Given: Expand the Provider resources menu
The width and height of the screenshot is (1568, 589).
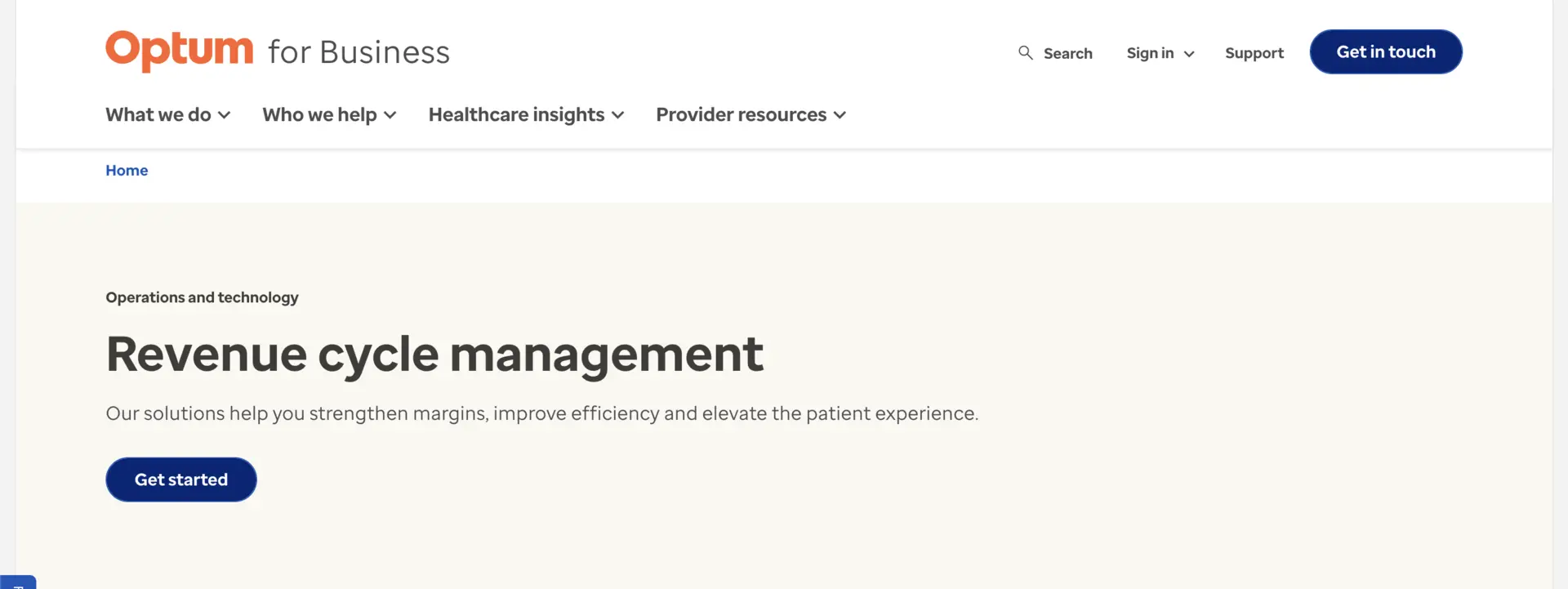Looking at the screenshot, I should tap(739, 114).
